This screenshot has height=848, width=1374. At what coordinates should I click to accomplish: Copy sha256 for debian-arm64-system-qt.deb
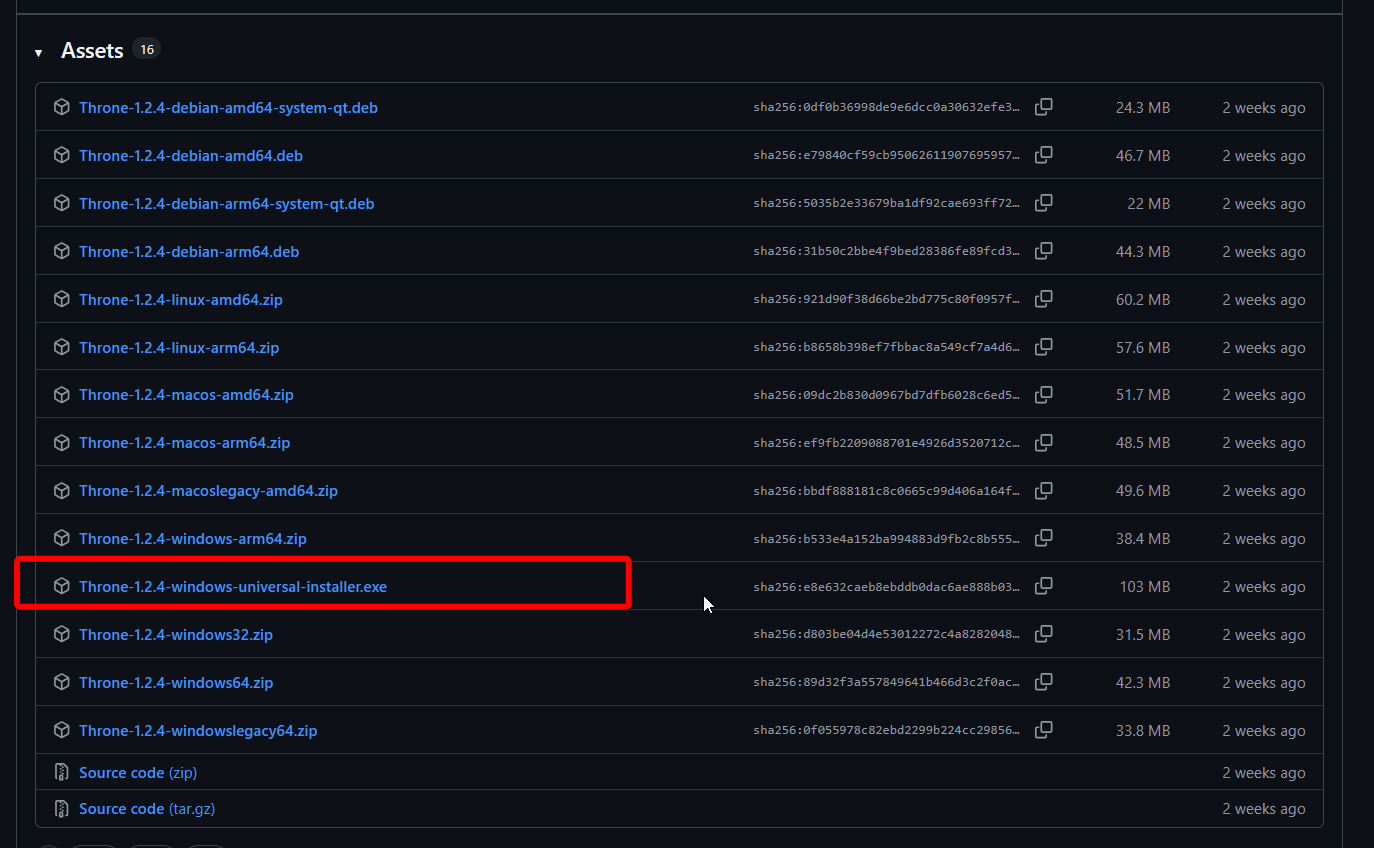[1043, 203]
